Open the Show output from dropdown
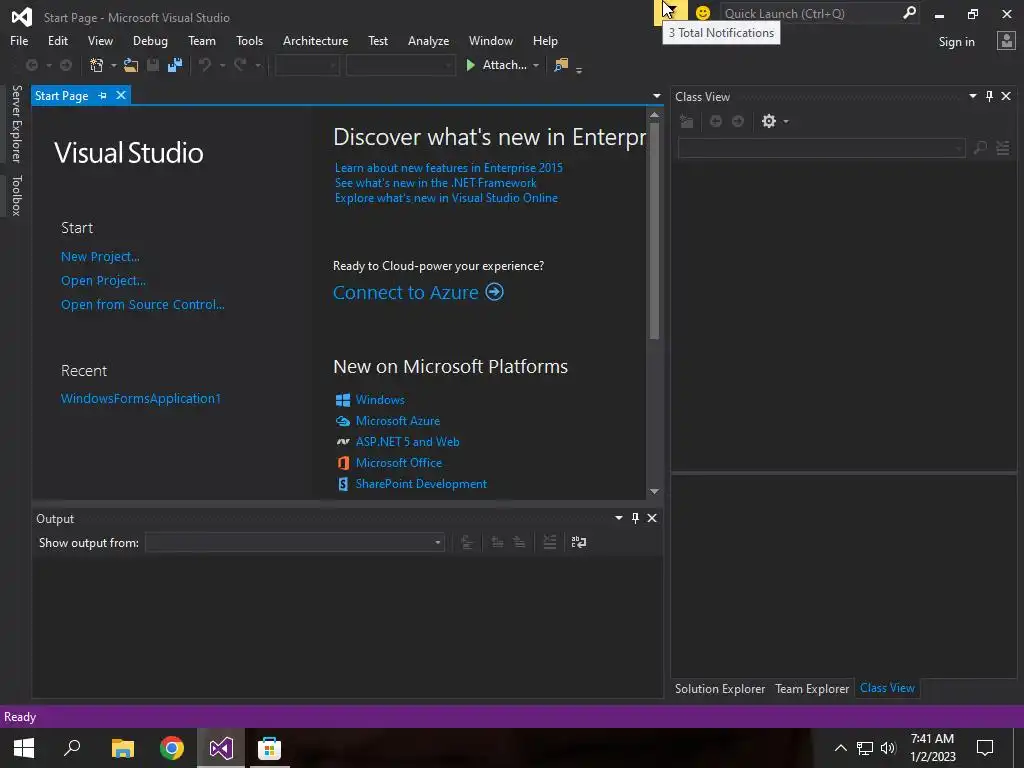1024x768 pixels. [x=295, y=543]
